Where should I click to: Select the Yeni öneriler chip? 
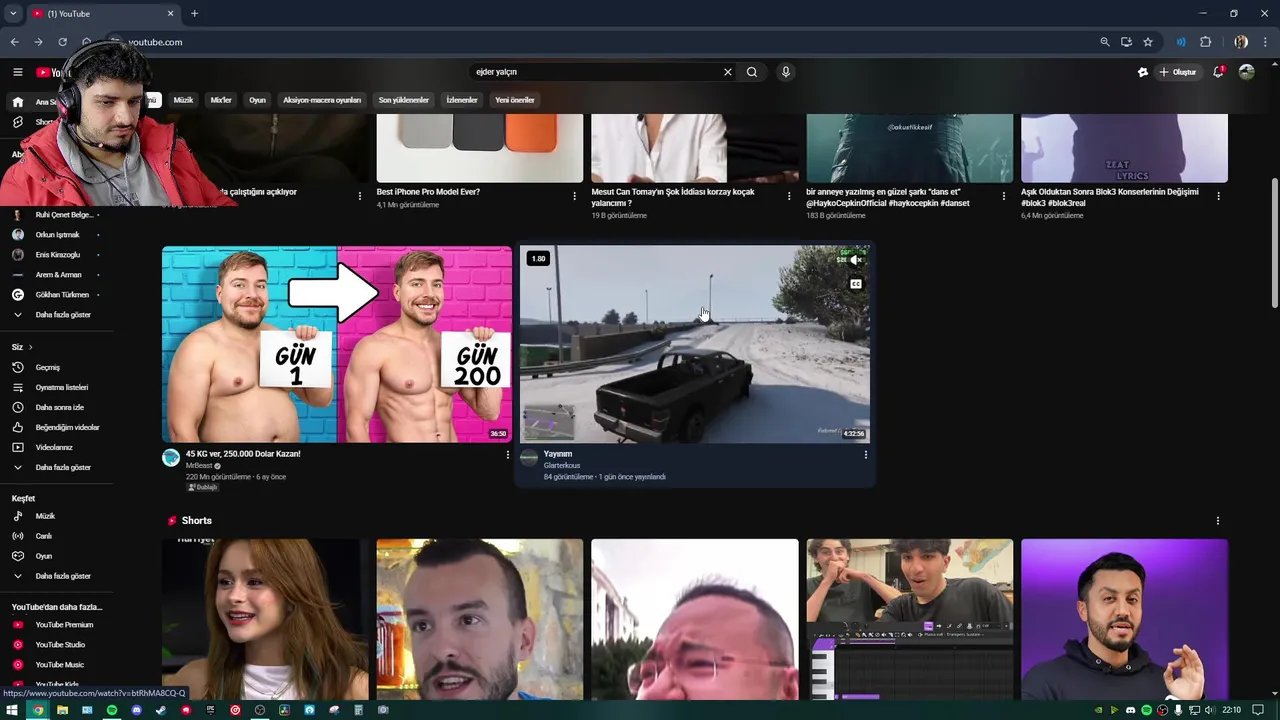(x=515, y=100)
